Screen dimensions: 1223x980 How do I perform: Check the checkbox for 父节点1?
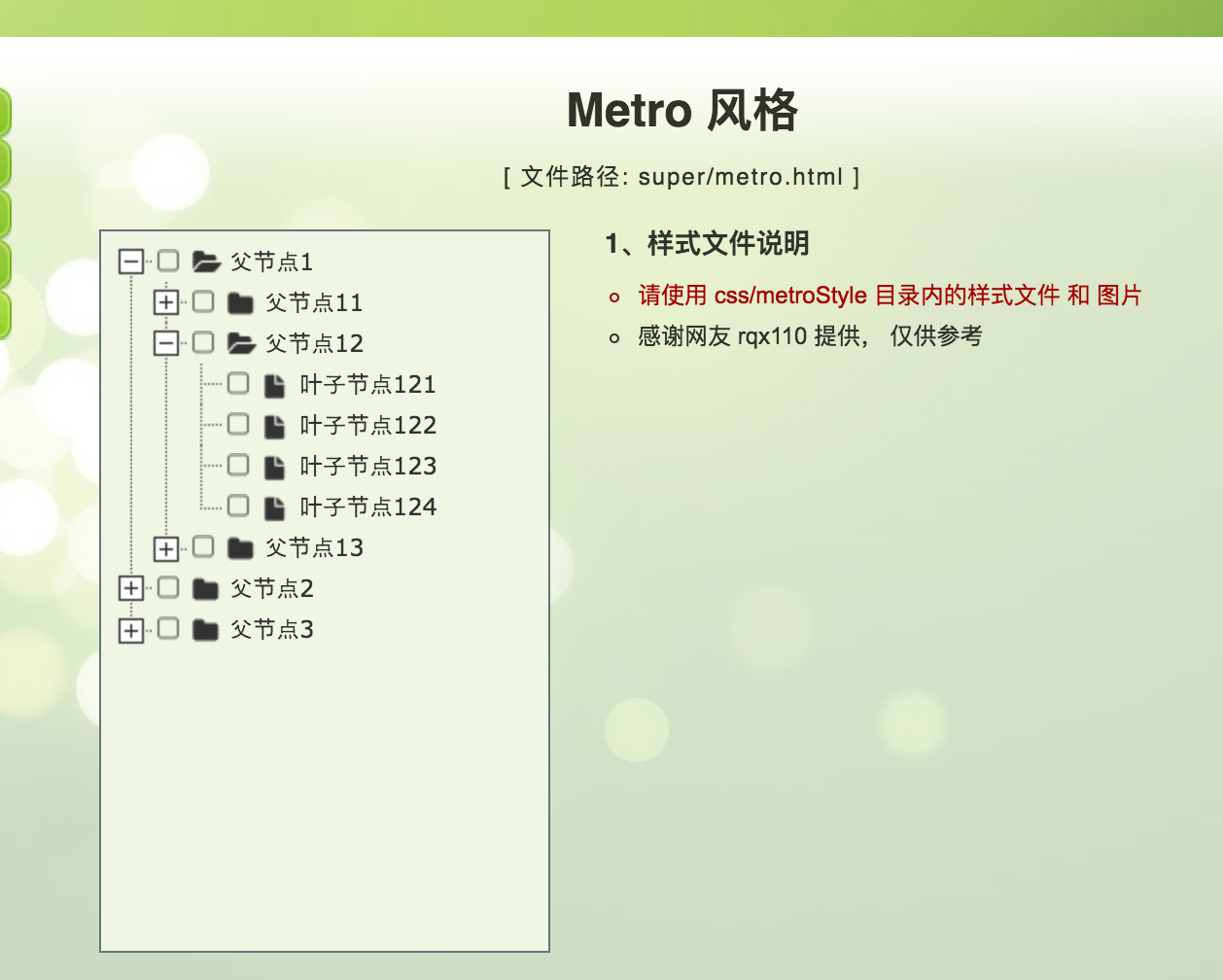click(167, 261)
